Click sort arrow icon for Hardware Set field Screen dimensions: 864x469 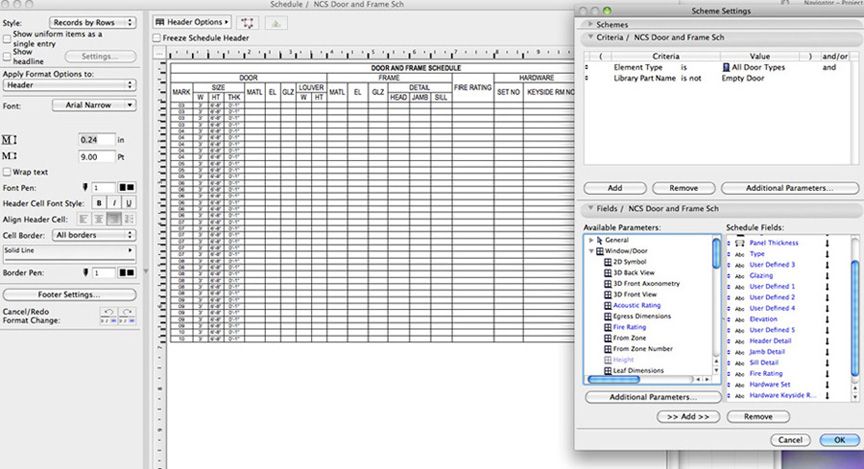click(x=827, y=385)
